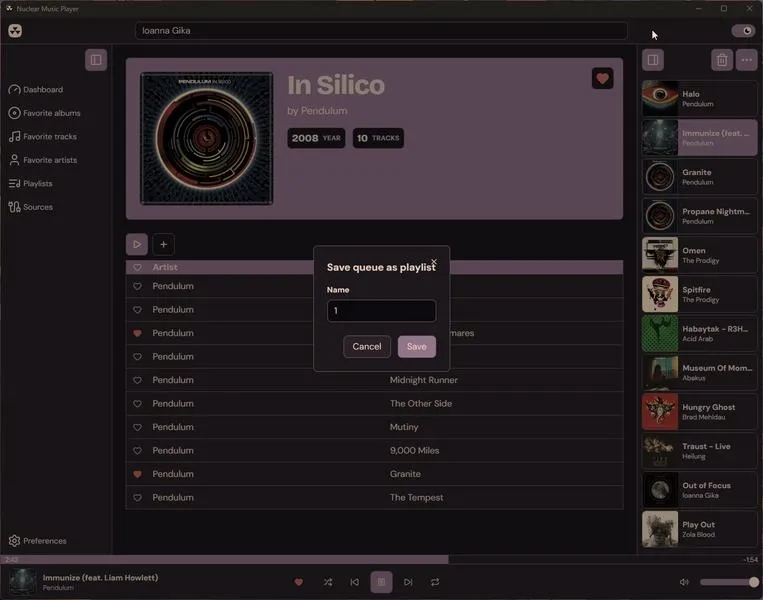The image size is (763, 600).
Task: Select Propane Nightmares queue item
Action: tap(699, 216)
